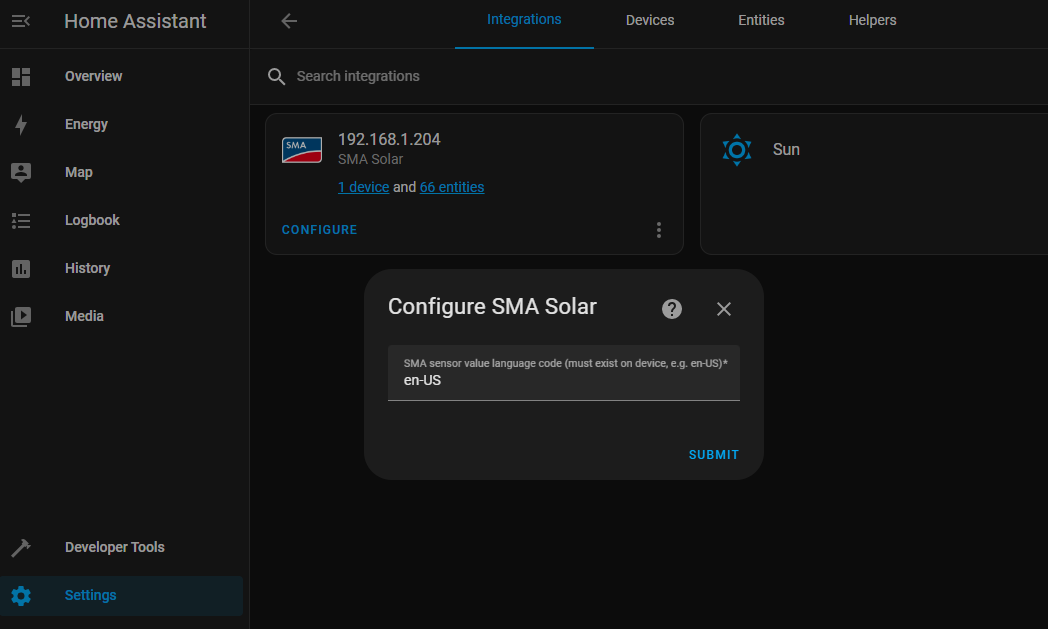Switch to the Integrations tab
This screenshot has height=629, width=1048.
pos(524,20)
